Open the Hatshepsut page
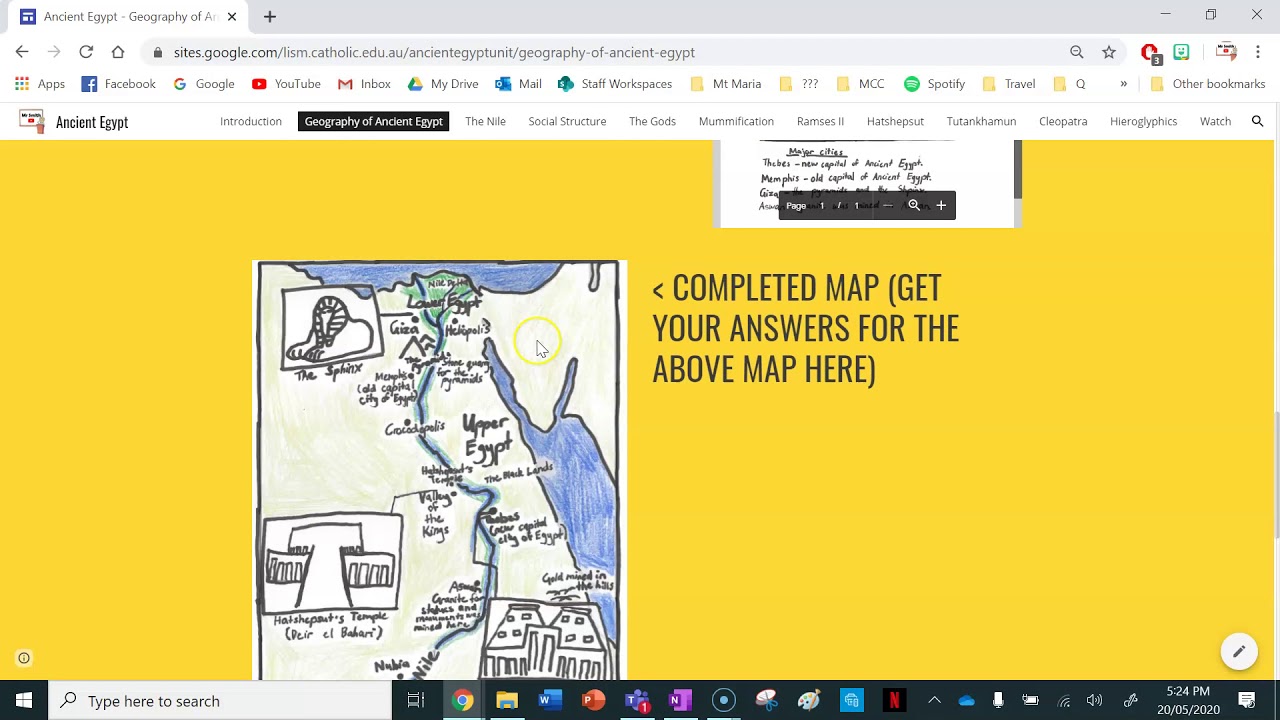Viewport: 1280px width, 720px height. pyautogui.click(x=895, y=121)
